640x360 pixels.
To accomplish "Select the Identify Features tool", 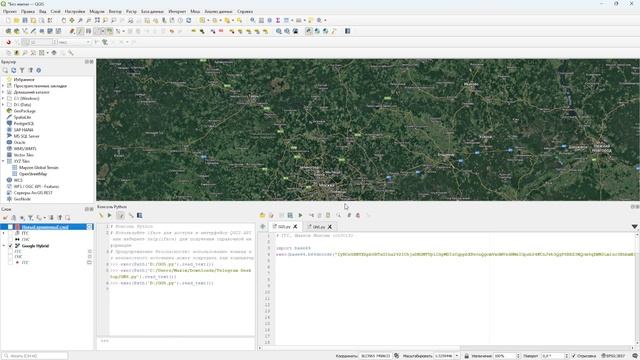I will click(x=253, y=20).
